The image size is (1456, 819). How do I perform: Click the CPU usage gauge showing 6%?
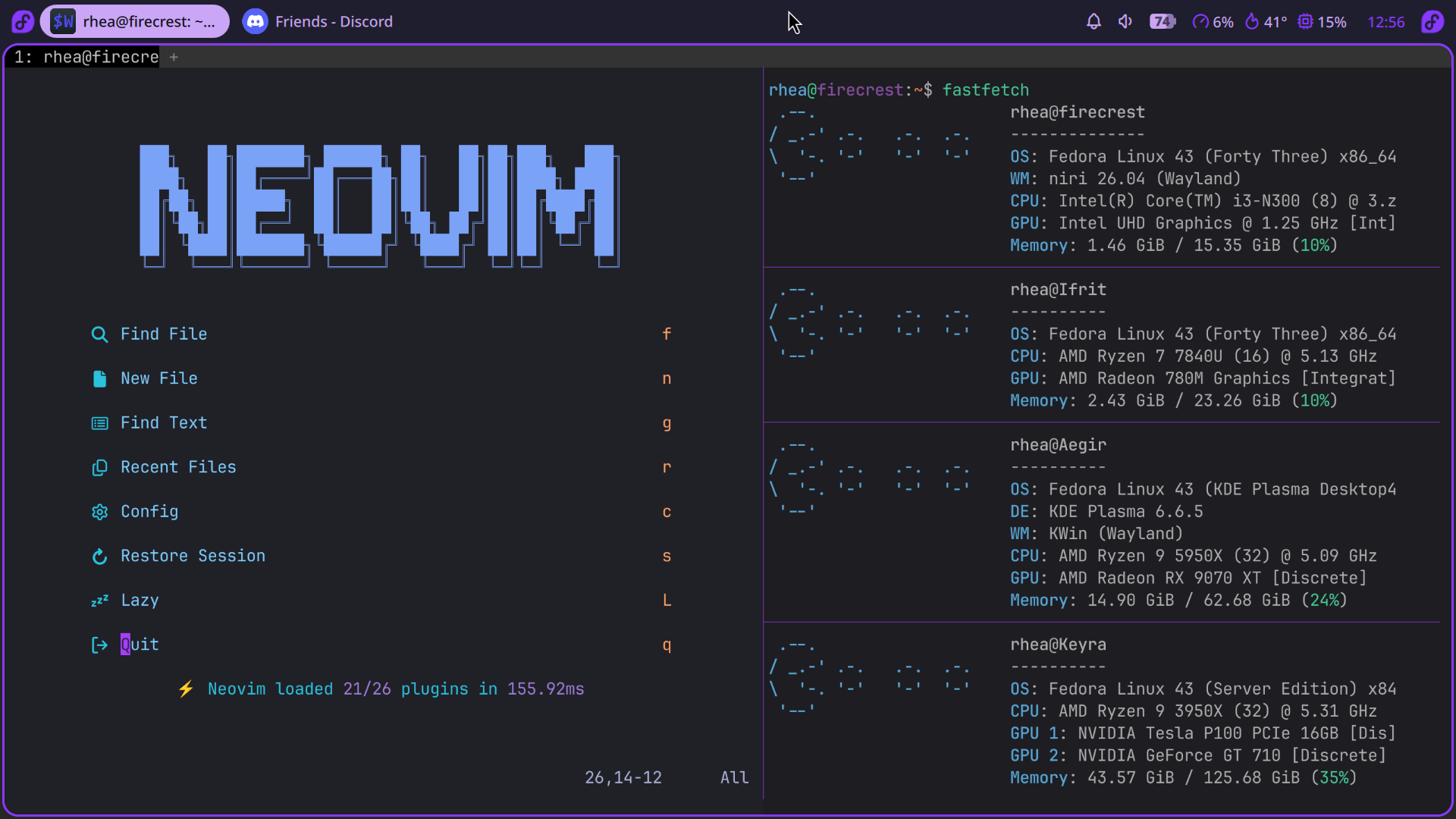click(1213, 22)
